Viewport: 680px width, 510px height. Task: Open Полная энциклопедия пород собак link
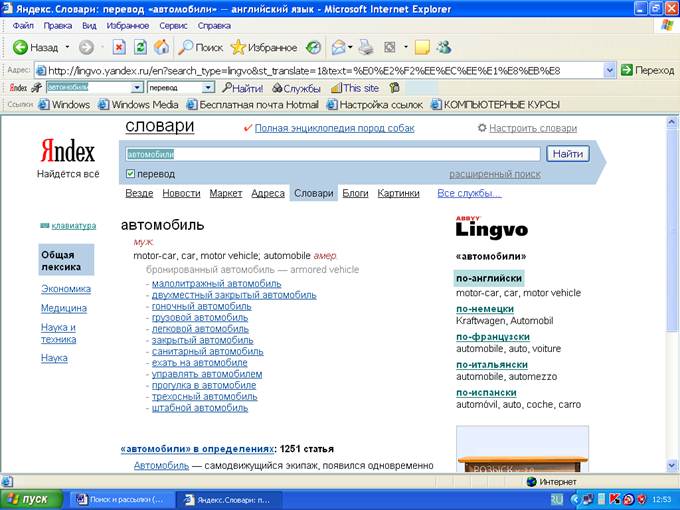334,128
